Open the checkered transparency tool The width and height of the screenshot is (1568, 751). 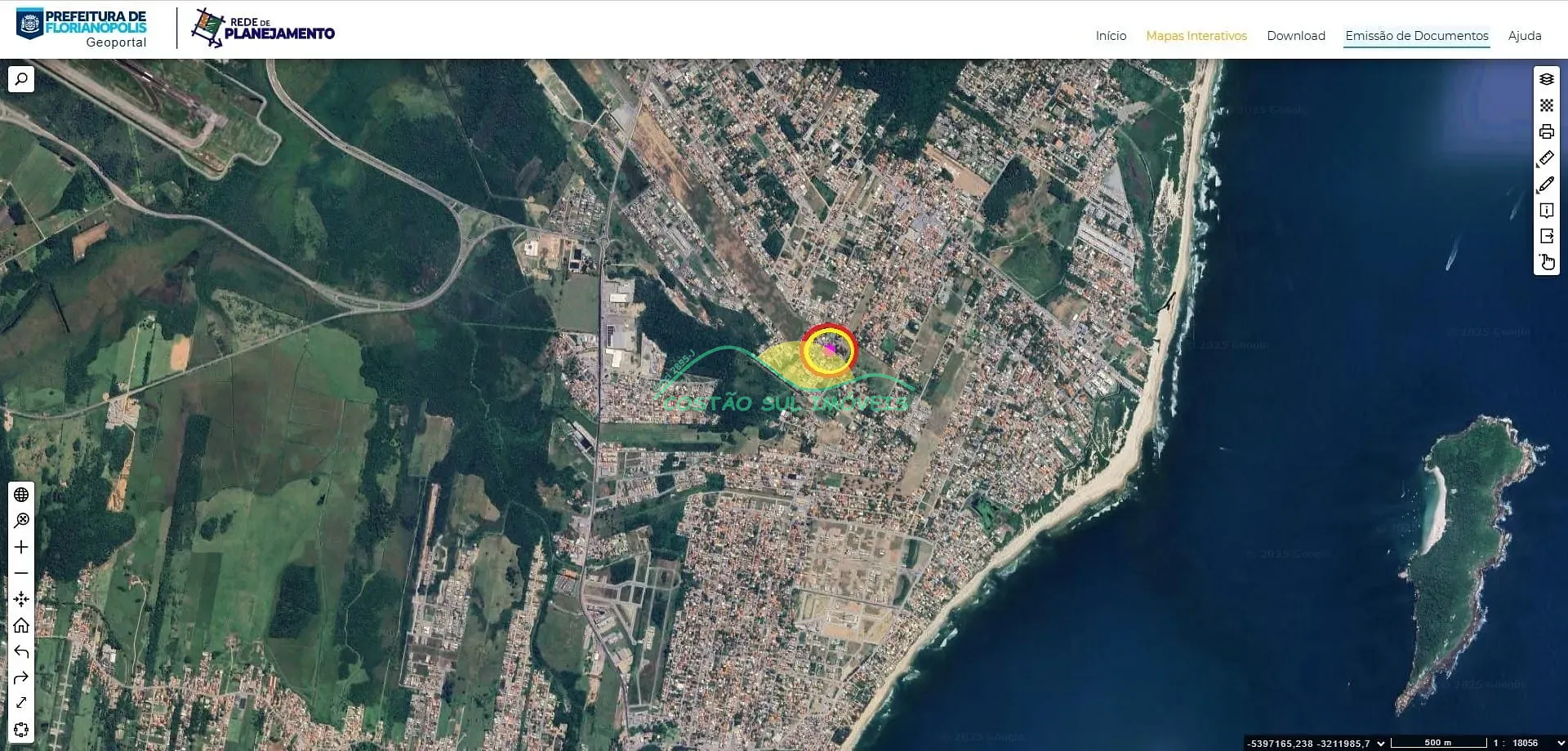(1546, 105)
